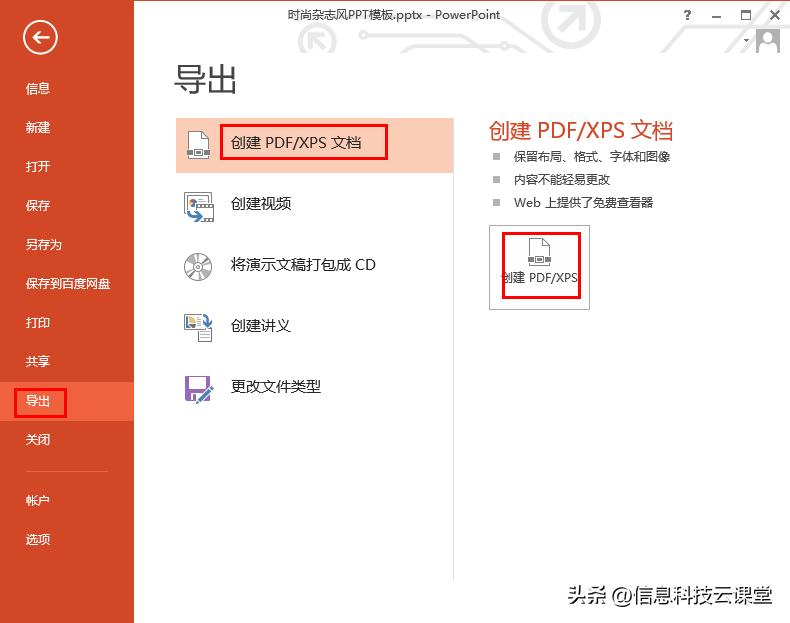Click the Help question mark icon
Screen dimensions: 790x623
tap(688, 16)
